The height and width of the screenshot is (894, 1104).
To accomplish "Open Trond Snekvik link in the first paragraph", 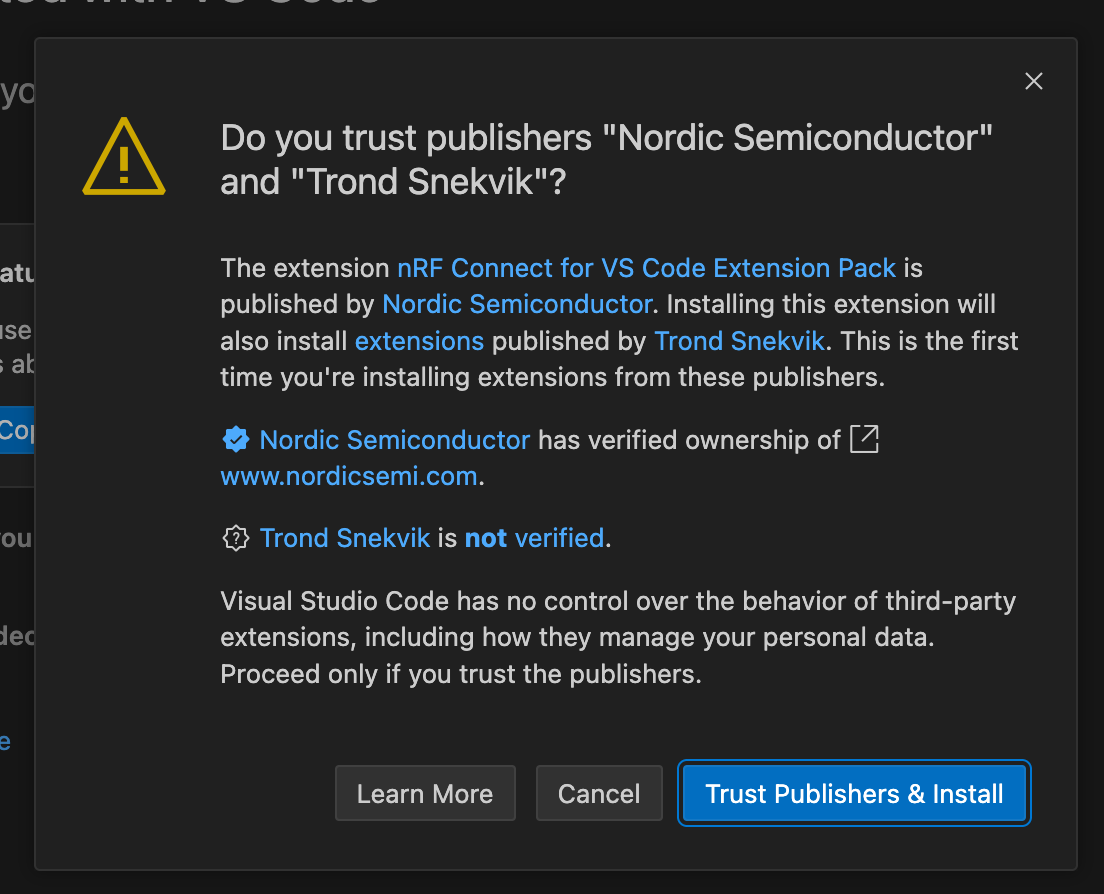I will (x=739, y=341).
